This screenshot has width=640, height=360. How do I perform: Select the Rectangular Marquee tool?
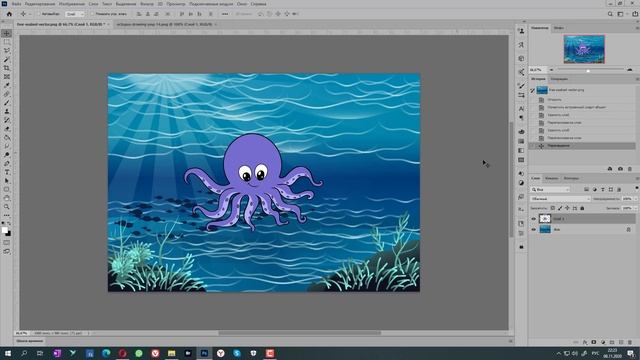[7, 42]
